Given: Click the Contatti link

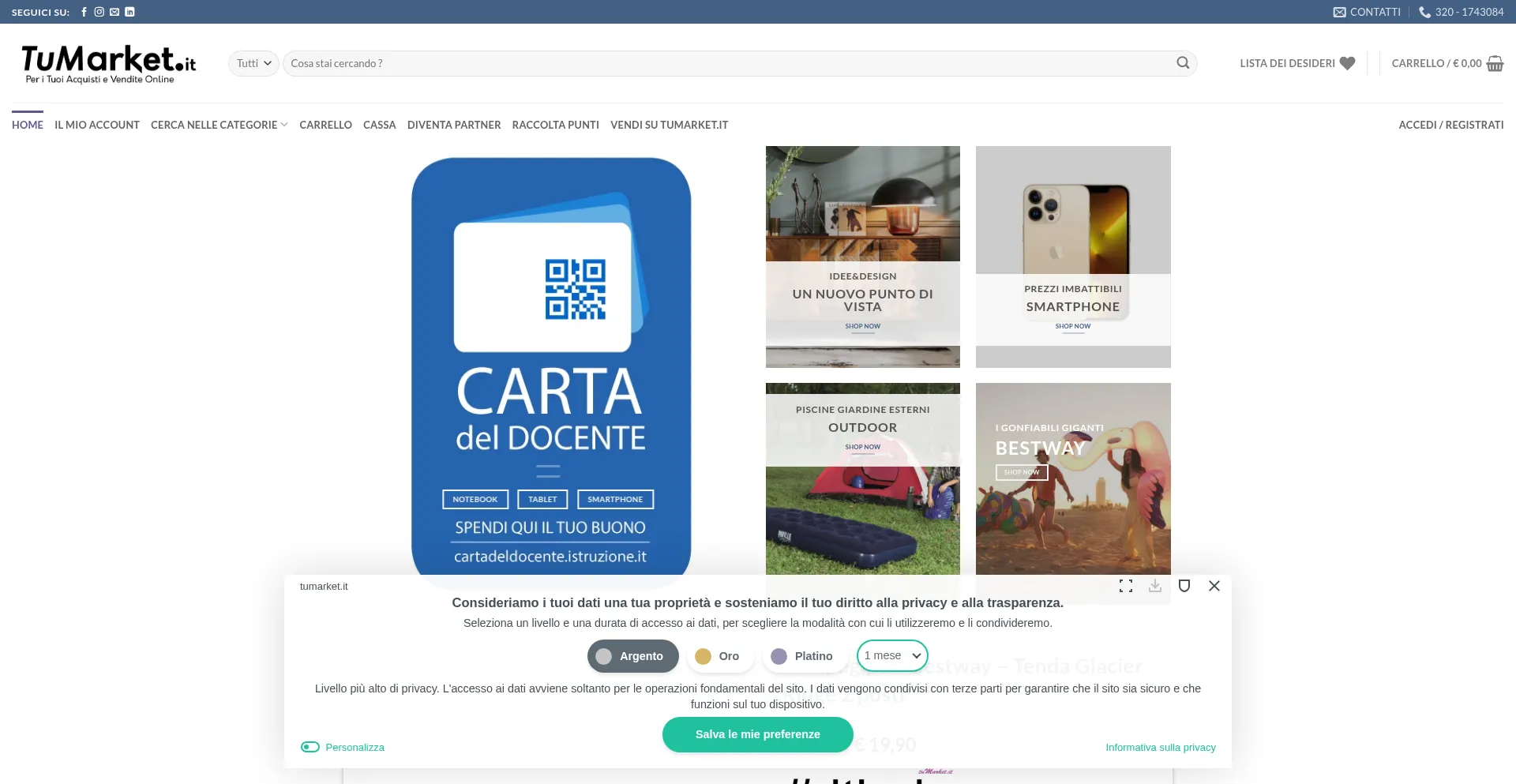Looking at the screenshot, I should coord(1375,12).
